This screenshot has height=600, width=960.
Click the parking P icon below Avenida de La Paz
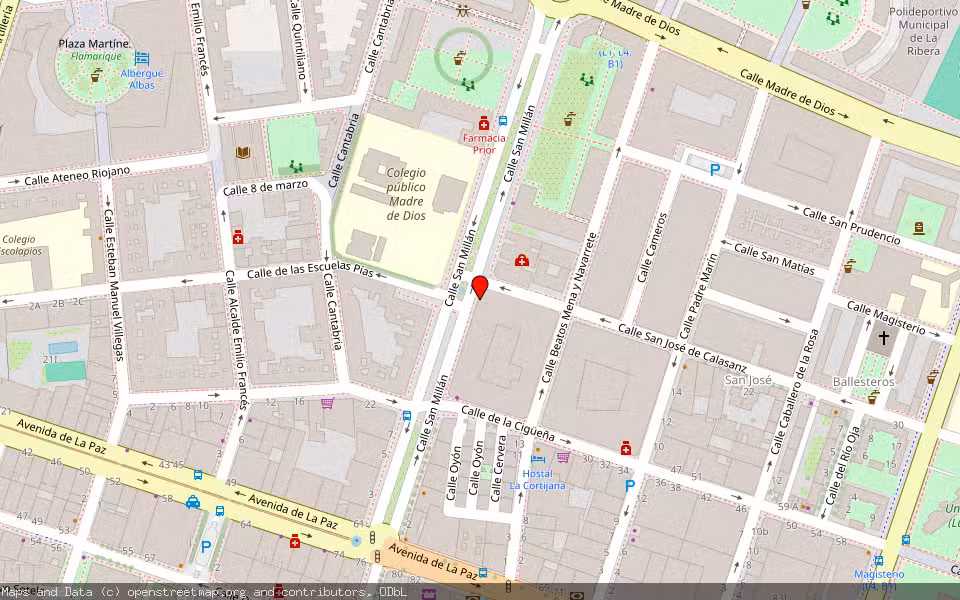[x=207, y=546]
